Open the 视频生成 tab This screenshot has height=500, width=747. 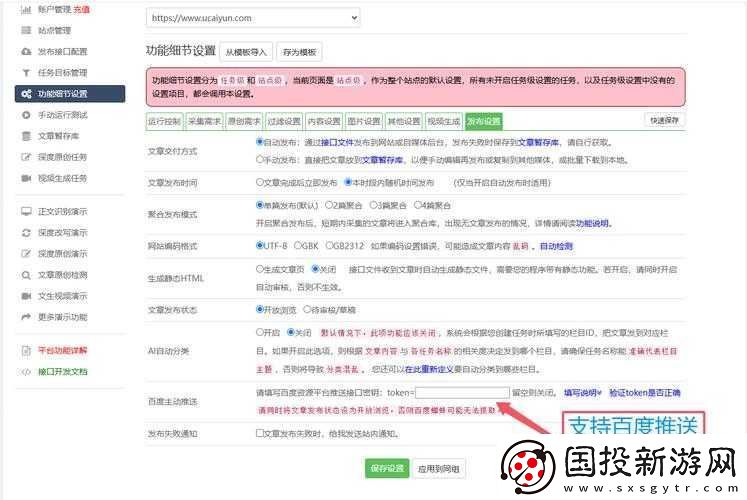pyautogui.click(x=444, y=121)
